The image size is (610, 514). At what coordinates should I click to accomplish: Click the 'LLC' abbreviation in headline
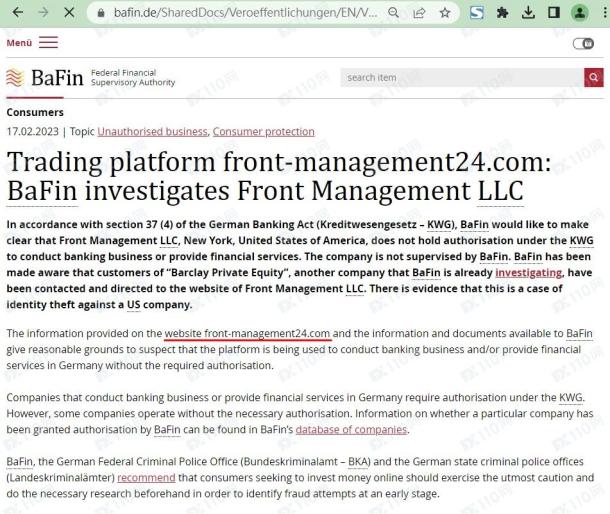point(500,191)
